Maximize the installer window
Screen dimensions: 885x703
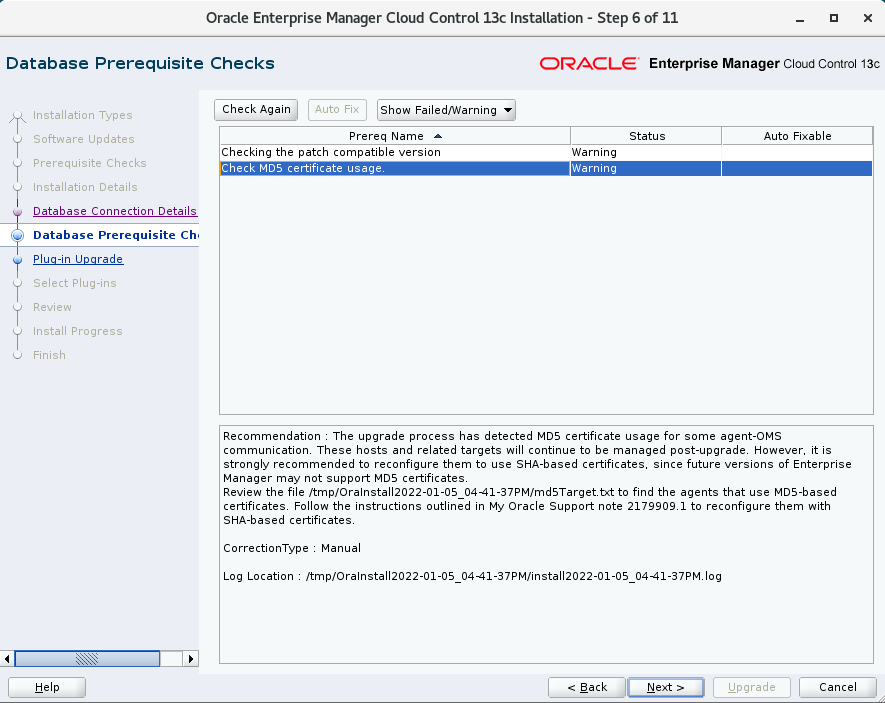[x=834, y=18]
